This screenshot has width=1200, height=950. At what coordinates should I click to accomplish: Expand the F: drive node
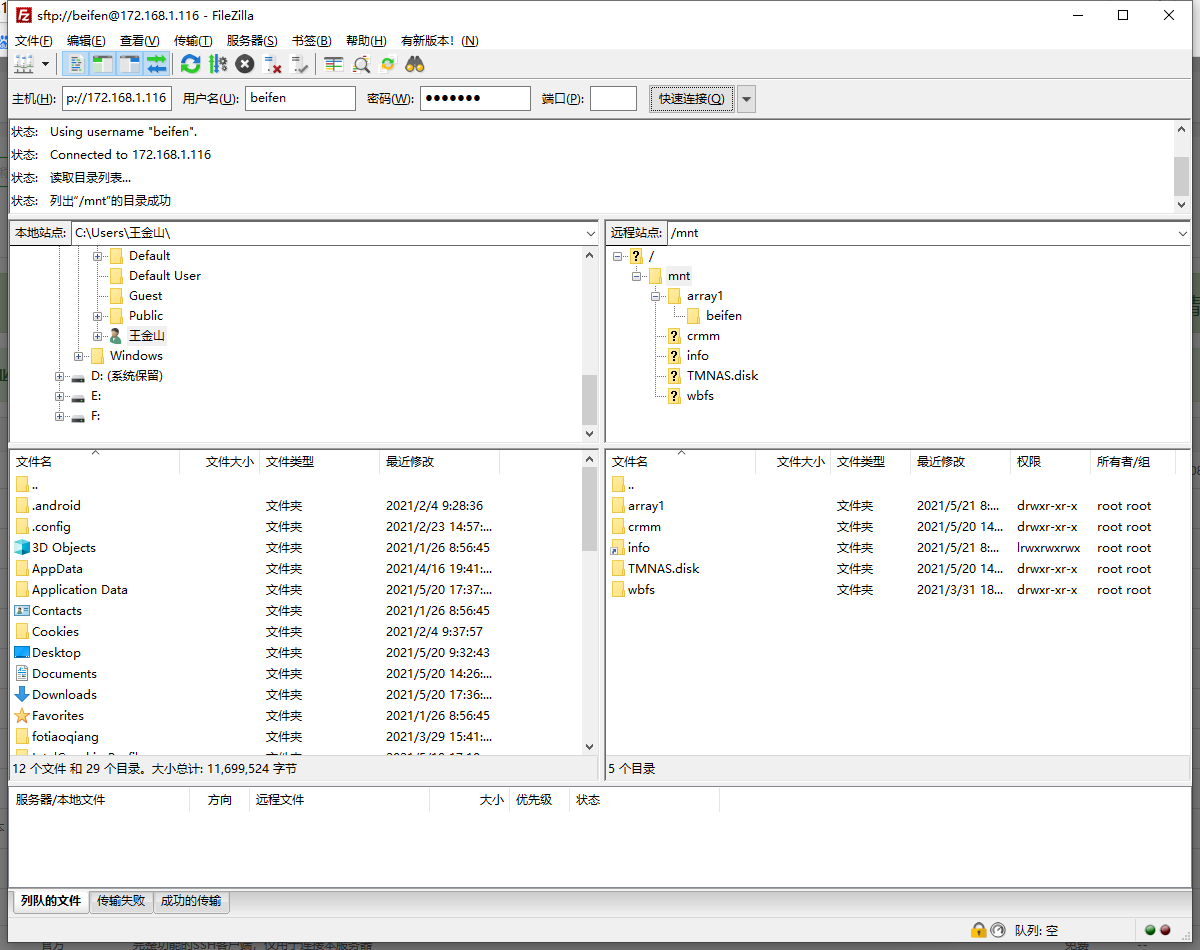[60, 416]
